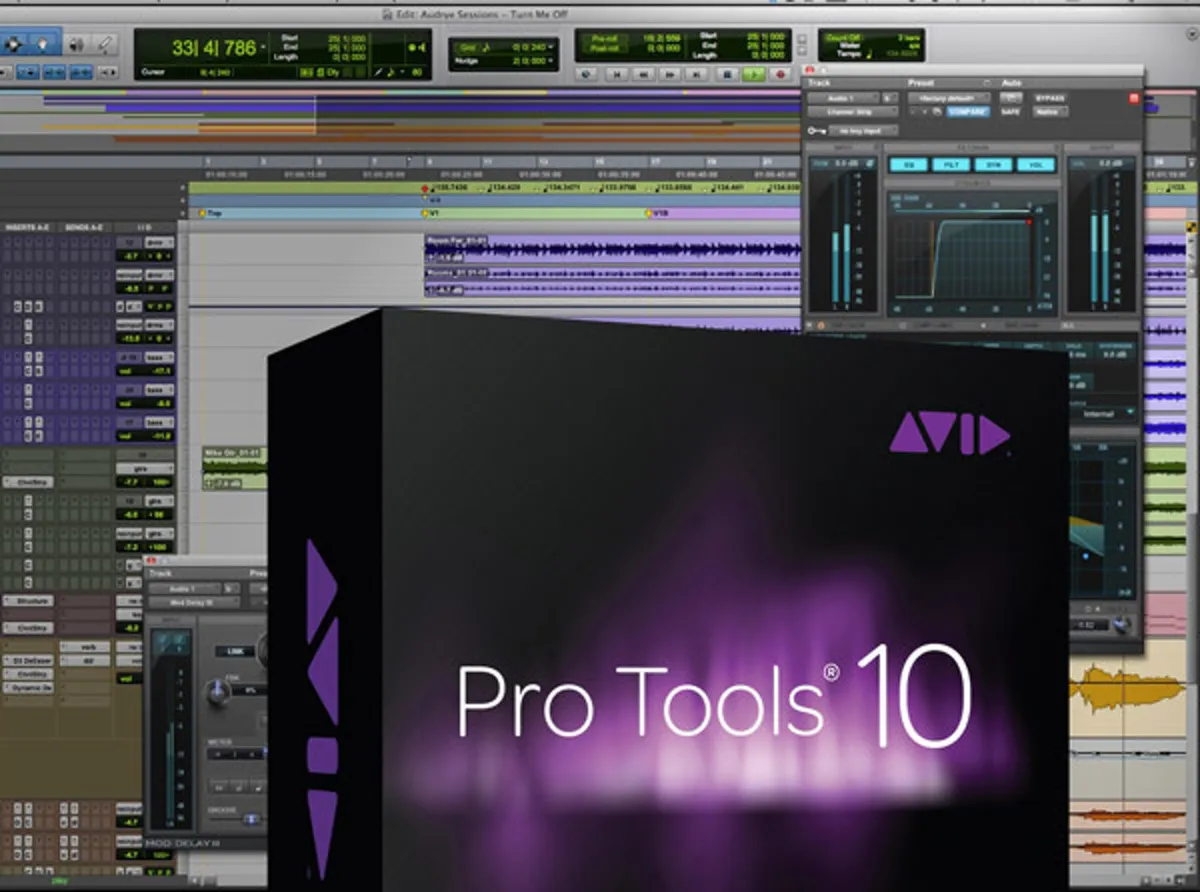Adjust the Groove slider in Mod Delay
Screen dimensions: 1200x892
[250, 819]
